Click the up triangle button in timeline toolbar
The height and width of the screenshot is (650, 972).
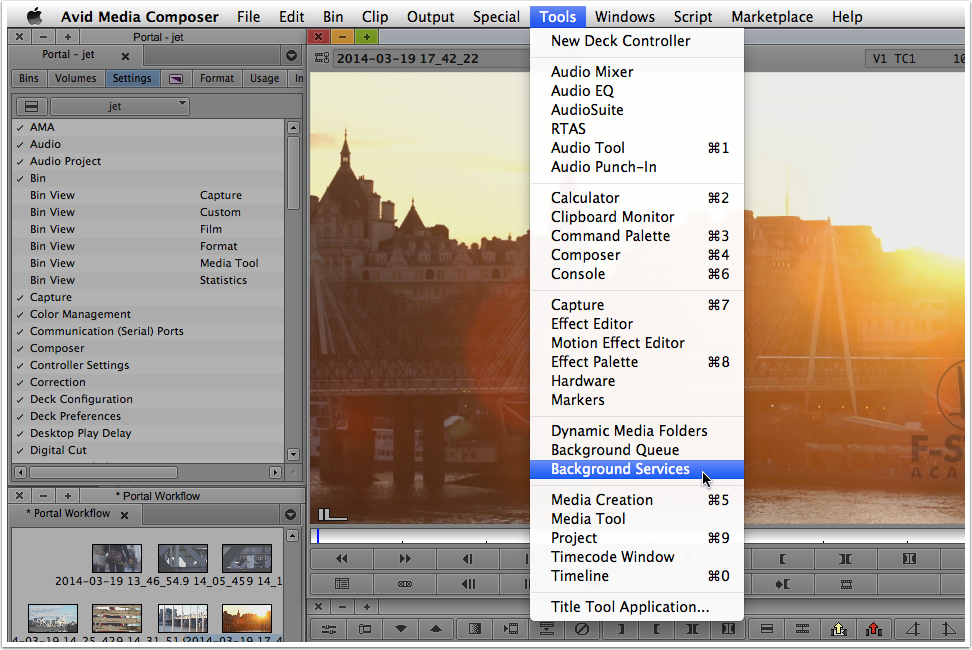(x=436, y=629)
